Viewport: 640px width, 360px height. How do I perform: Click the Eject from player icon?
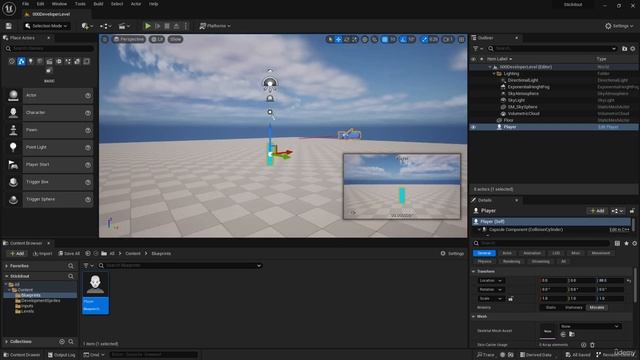click(x=176, y=26)
